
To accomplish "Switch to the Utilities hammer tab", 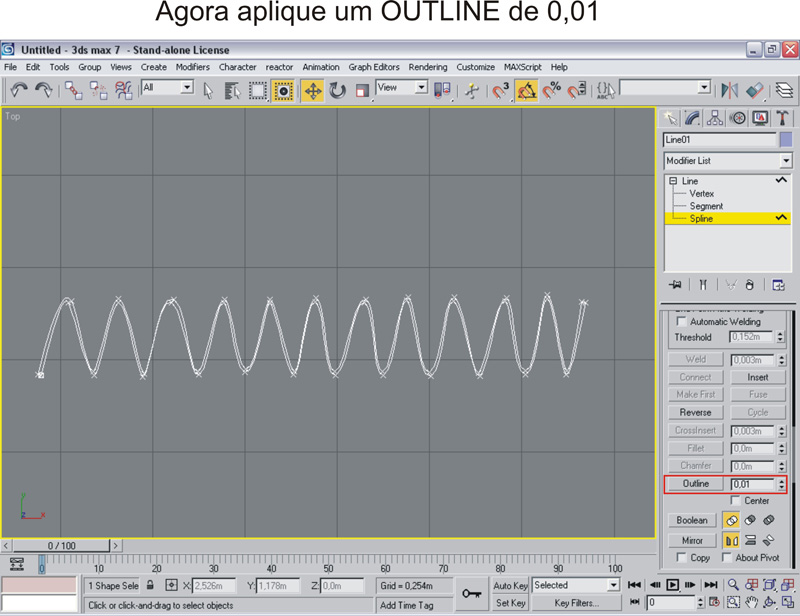I will pyautogui.click(x=782, y=118).
